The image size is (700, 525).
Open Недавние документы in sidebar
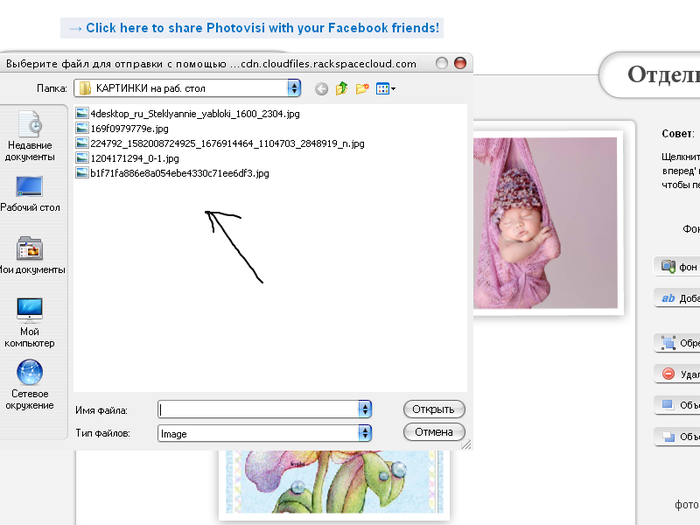(x=29, y=136)
